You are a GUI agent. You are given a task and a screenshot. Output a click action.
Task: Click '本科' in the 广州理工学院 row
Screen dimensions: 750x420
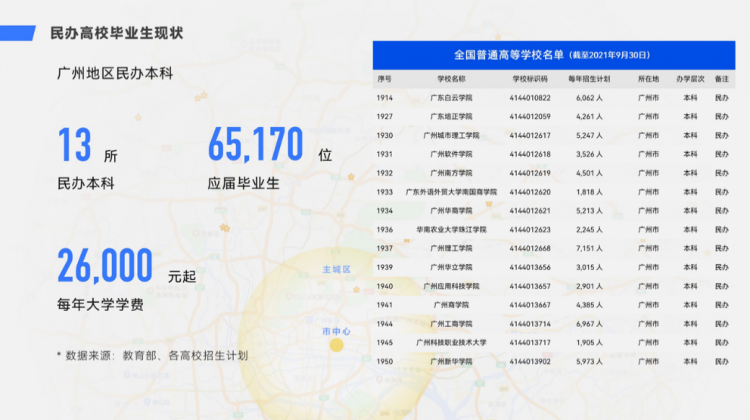690,248
